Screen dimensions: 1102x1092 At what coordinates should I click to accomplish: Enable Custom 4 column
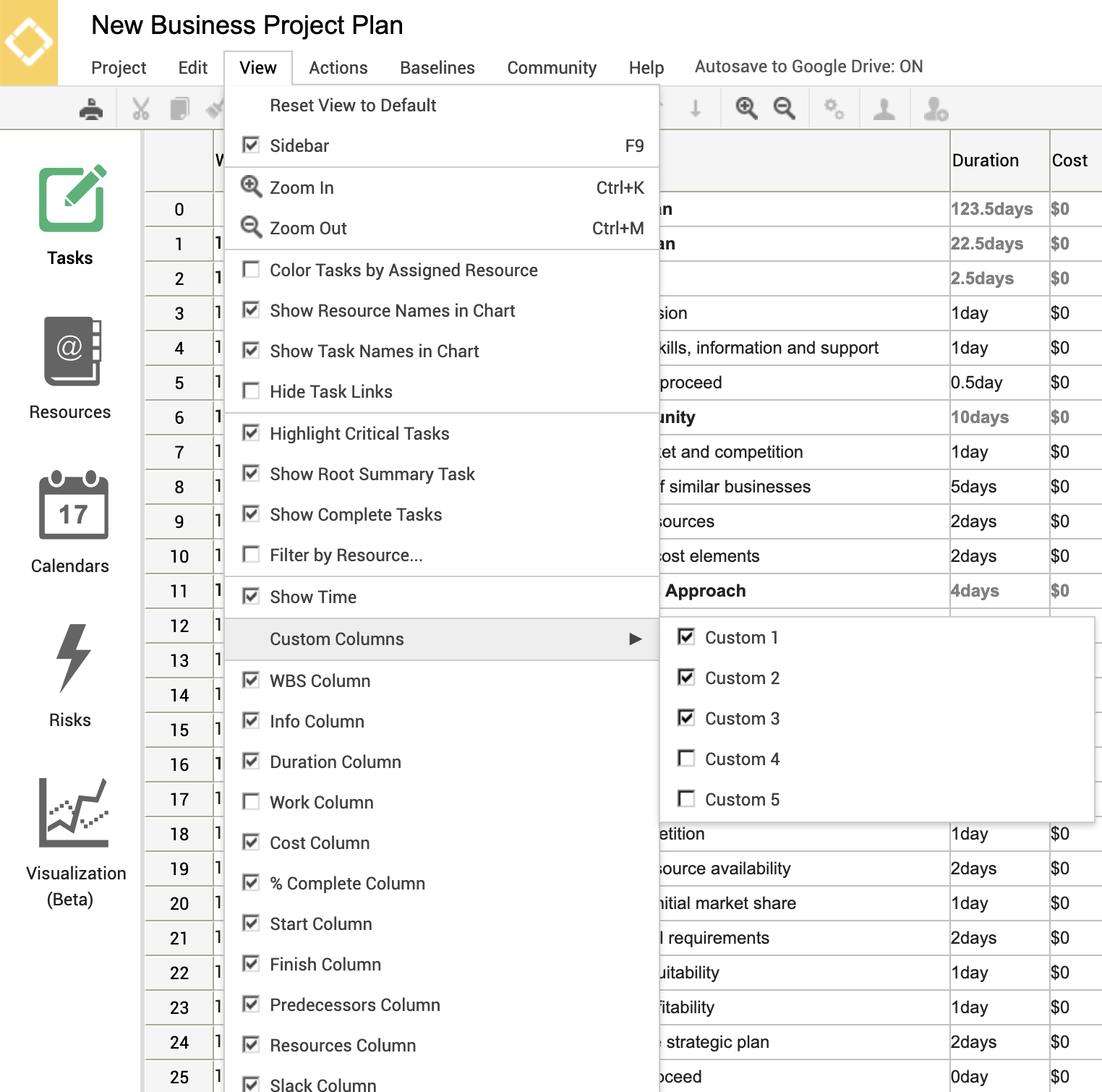tap(686, 759)
